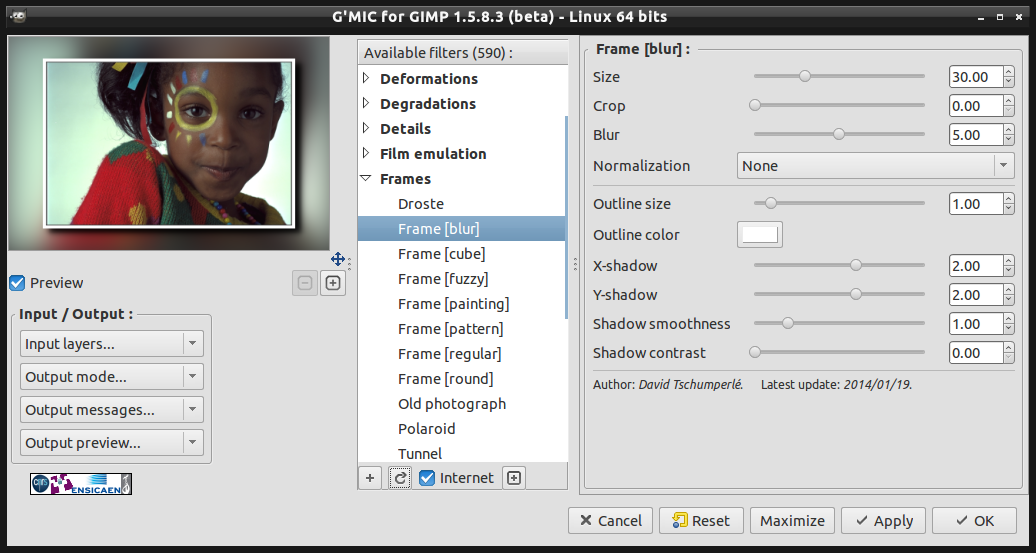Click the Maximize button

792,521
